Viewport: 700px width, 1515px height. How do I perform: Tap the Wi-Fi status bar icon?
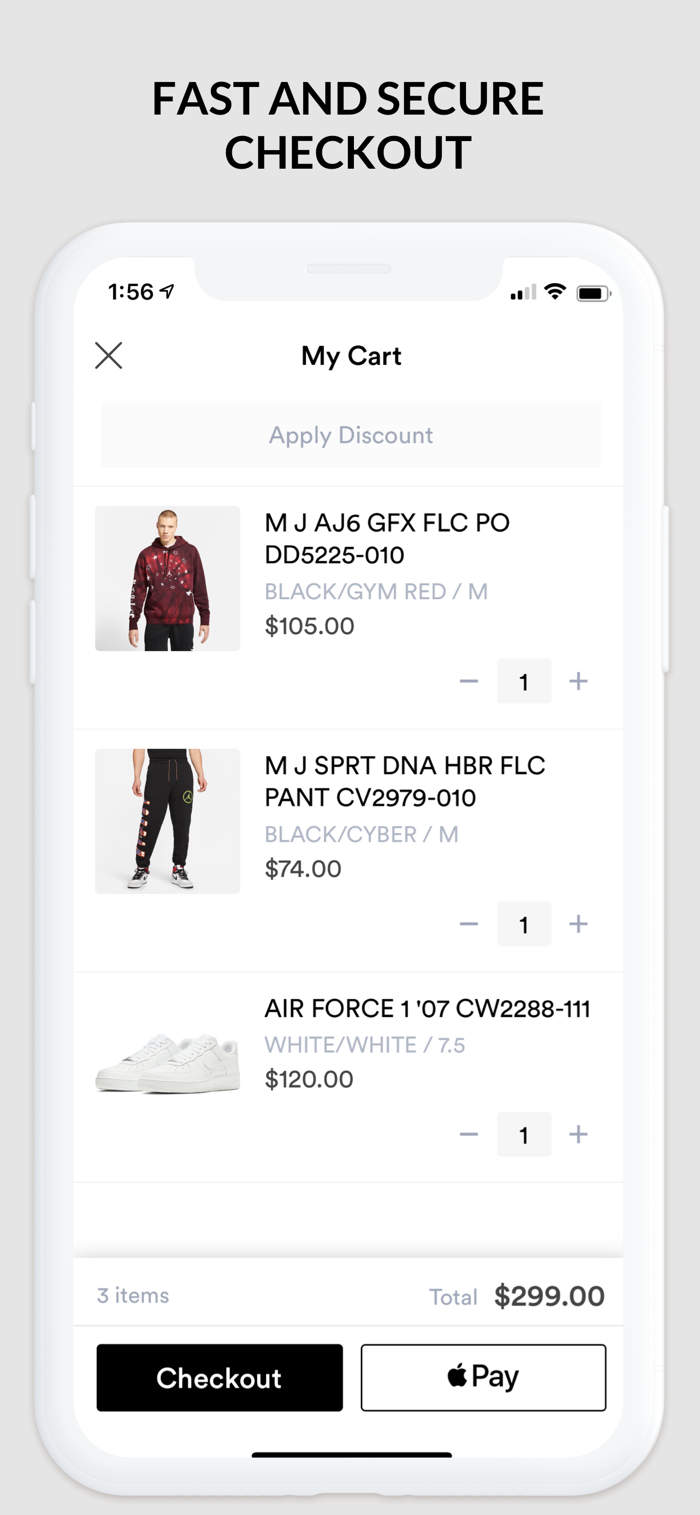555,292
